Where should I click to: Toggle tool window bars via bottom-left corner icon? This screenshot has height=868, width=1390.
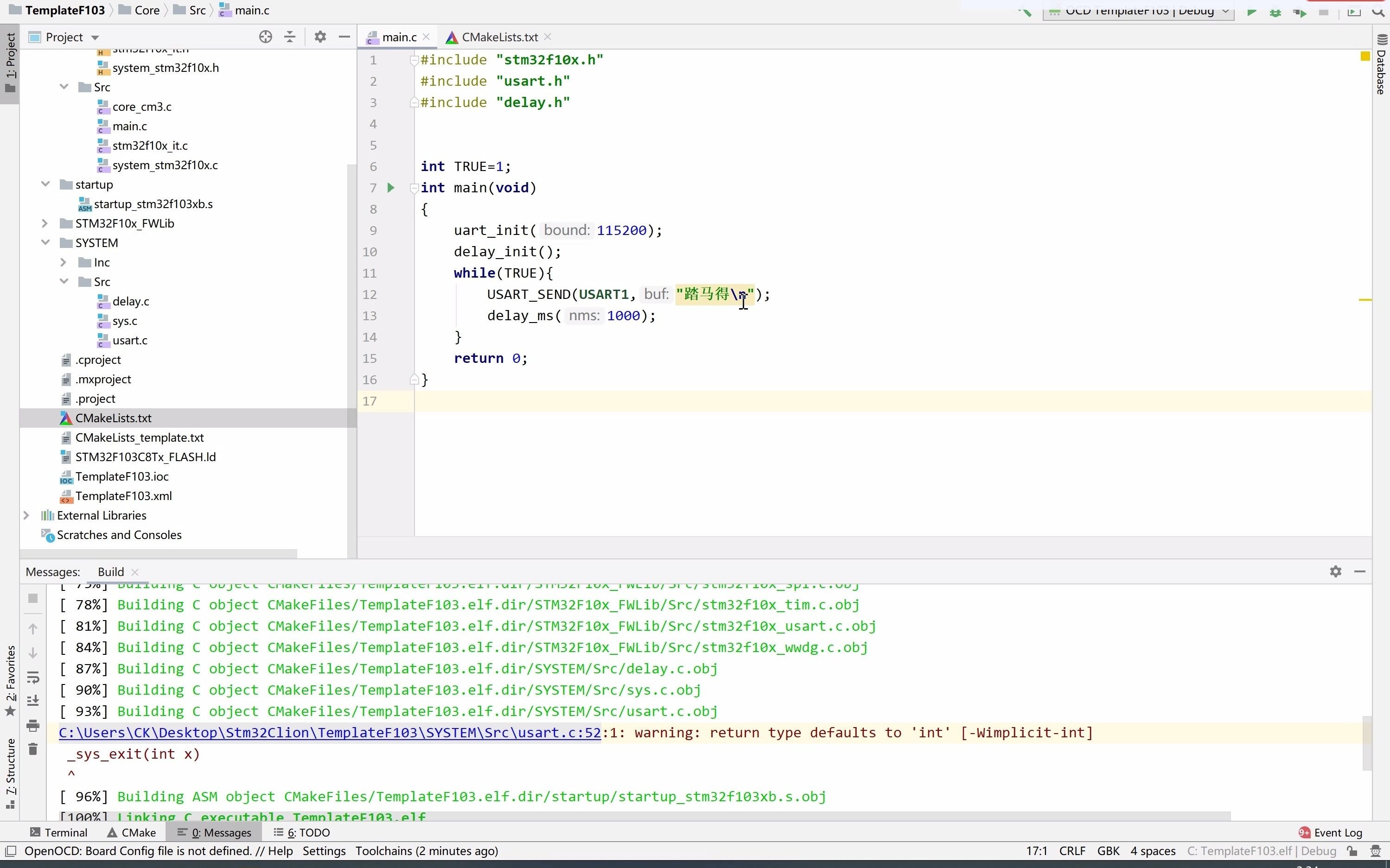(x=10, y=851)
